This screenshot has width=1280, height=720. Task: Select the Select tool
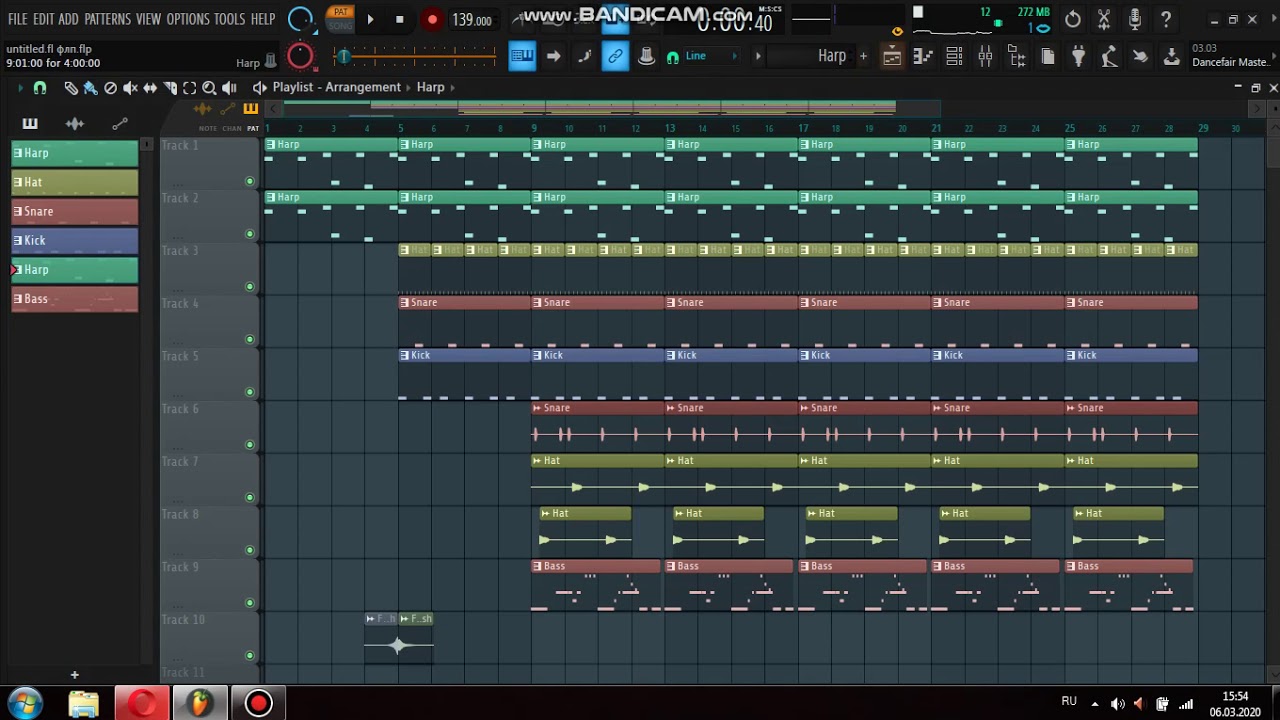click(x=189, y=88)
